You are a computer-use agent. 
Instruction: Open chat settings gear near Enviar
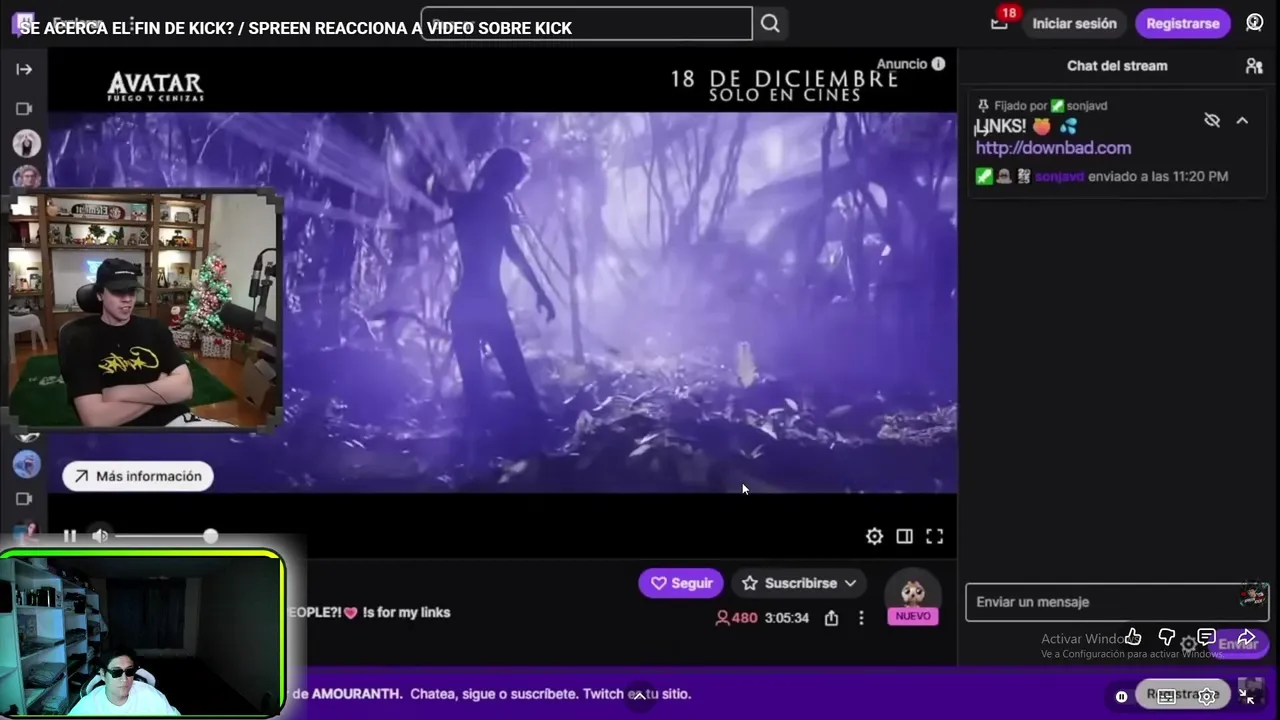1189,644
